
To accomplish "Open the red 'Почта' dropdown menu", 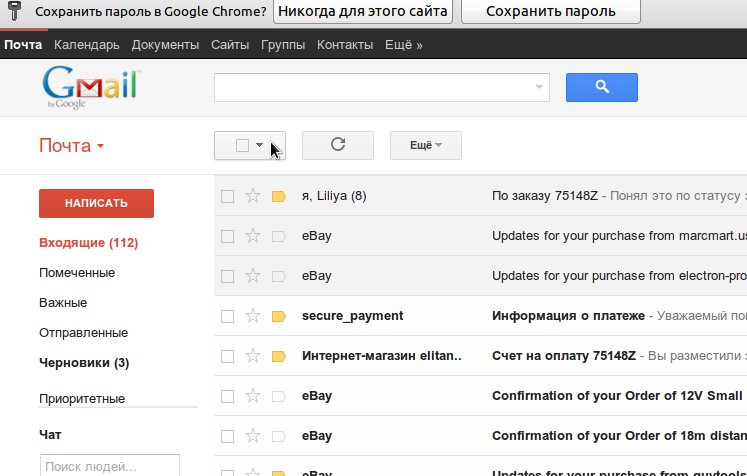I will tap(72, 146).
